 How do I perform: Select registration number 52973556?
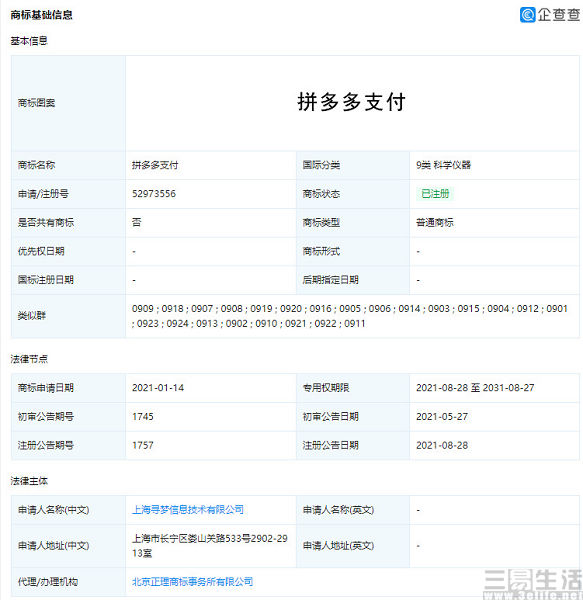[x=154, y=194]
